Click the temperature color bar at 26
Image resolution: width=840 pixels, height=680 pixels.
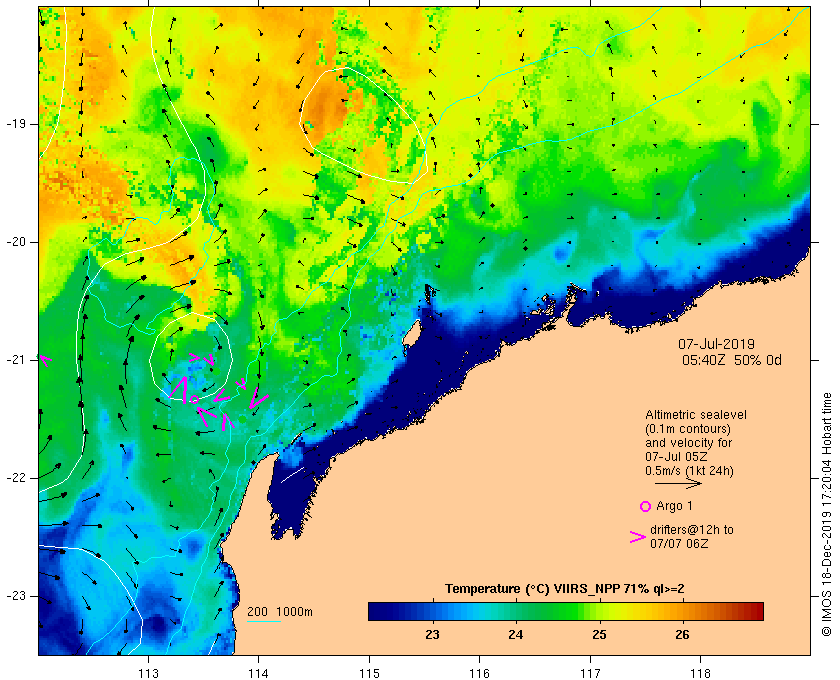click(x=682, y=611)
